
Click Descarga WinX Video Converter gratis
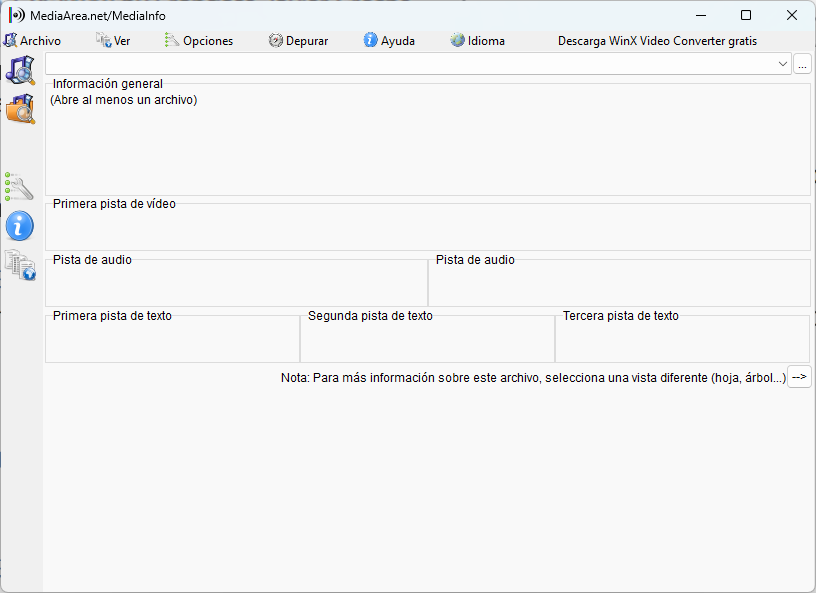point(657,41)
